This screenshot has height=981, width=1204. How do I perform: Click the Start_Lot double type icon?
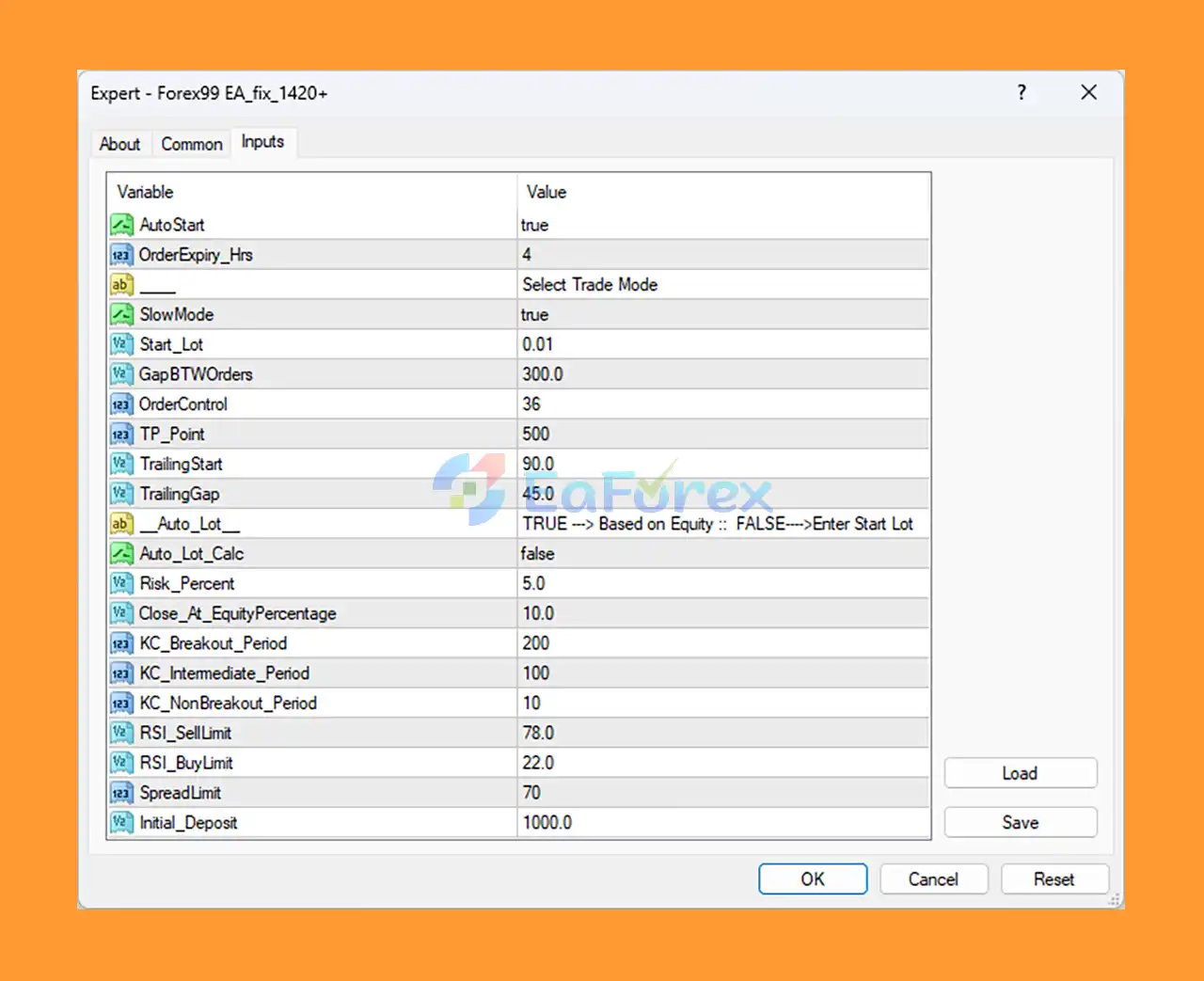point(122,344)
